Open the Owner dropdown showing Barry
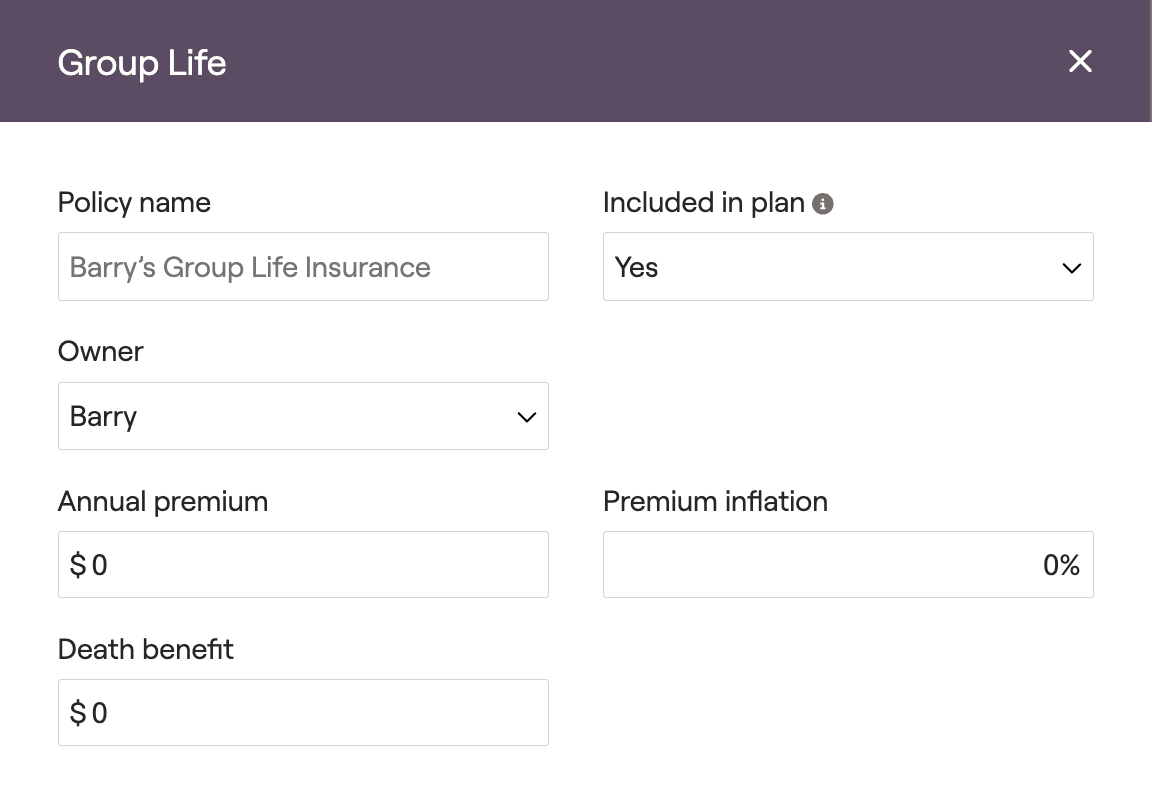Image resolution: width=1152 pixels, height=798 pixels. pos(303,416)
